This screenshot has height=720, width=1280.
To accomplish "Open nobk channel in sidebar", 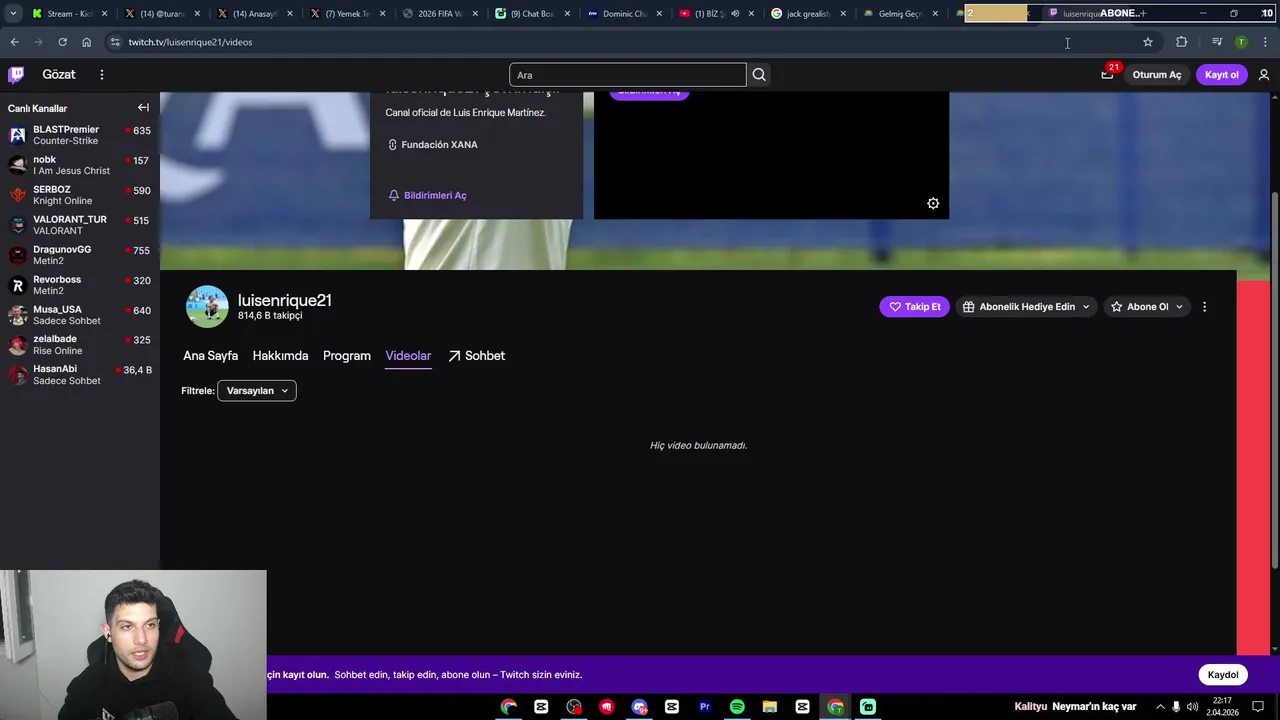I will pyautogui.click(x=79, y=165).
